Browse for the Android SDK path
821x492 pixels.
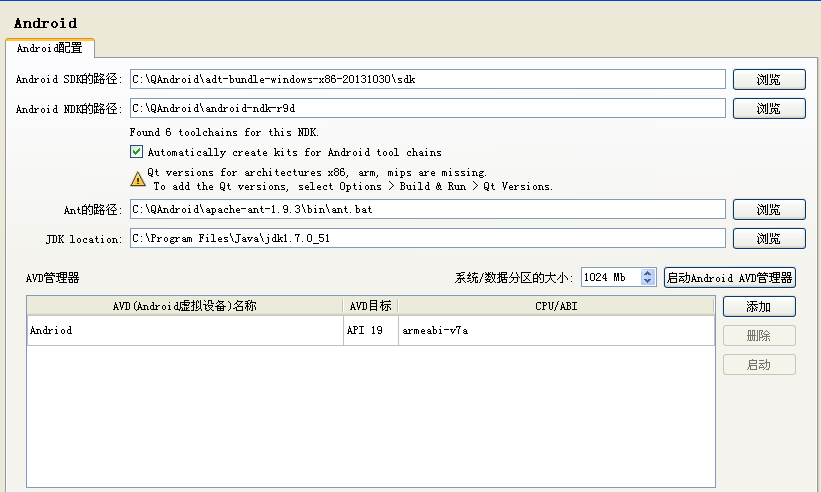point(769,80)
